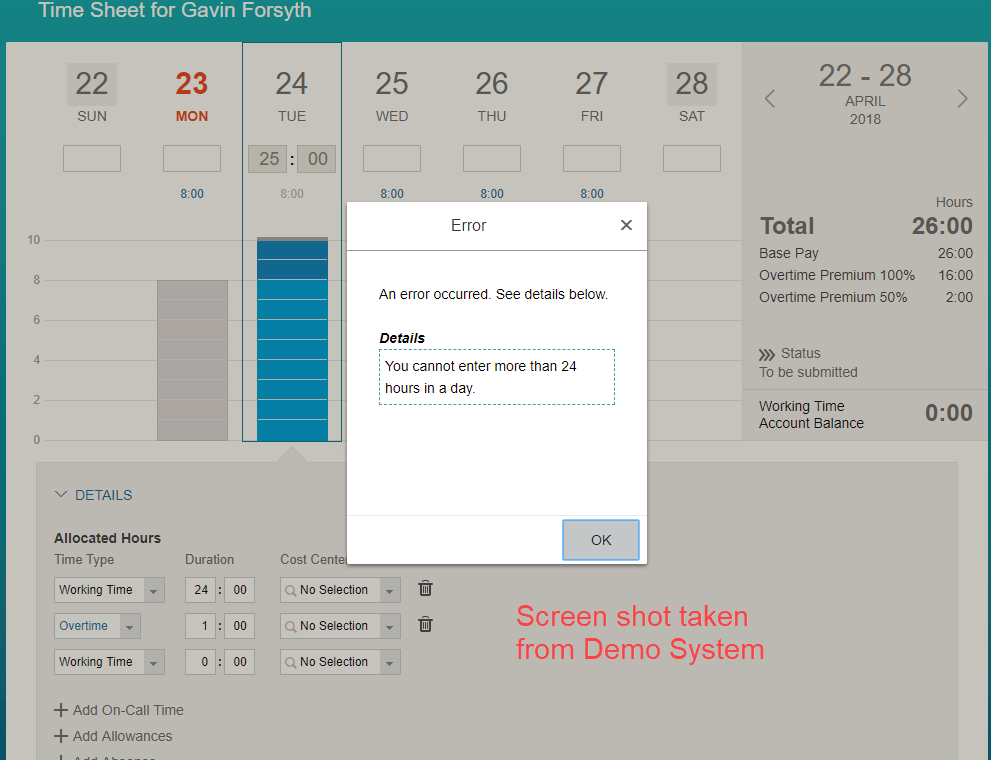Delete the Overtime row
Image resolution: width=991 pixels, height=760 pixels.
click(x=425, y=625)
